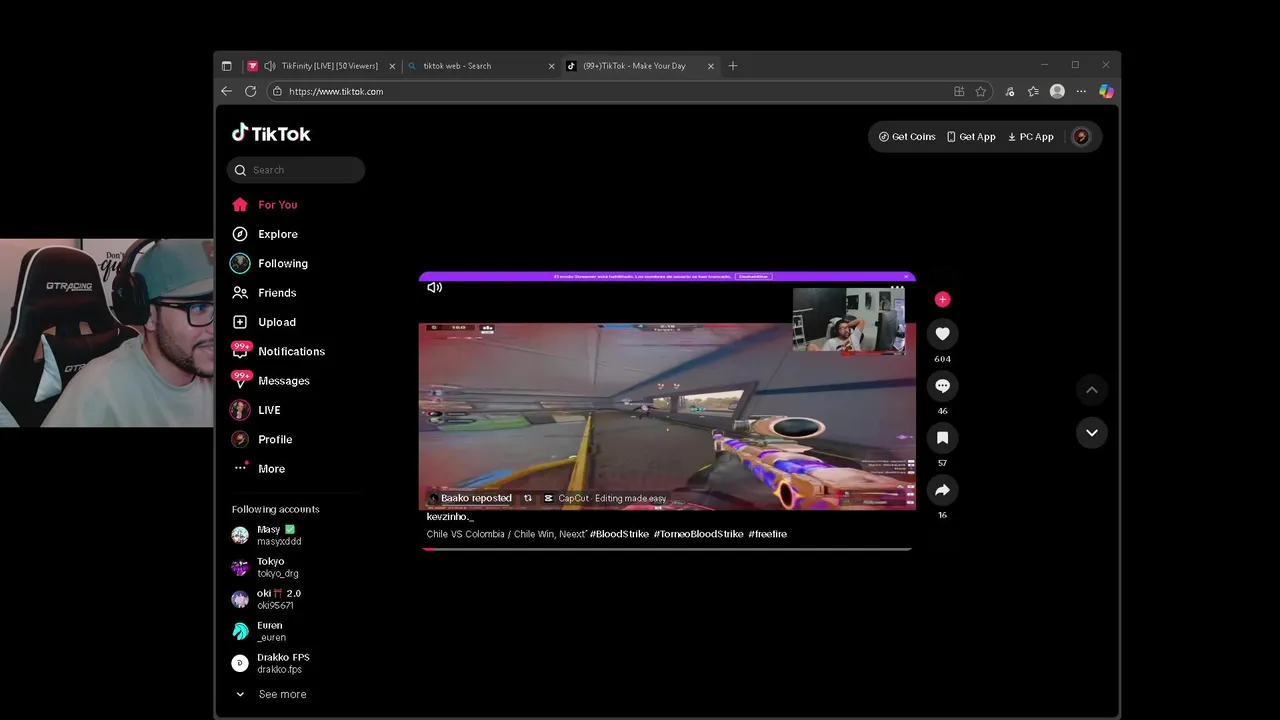Switch to the TikFinity LIVE tab
This screenshot has height=720, width=1280.
(x=320, y=66)
